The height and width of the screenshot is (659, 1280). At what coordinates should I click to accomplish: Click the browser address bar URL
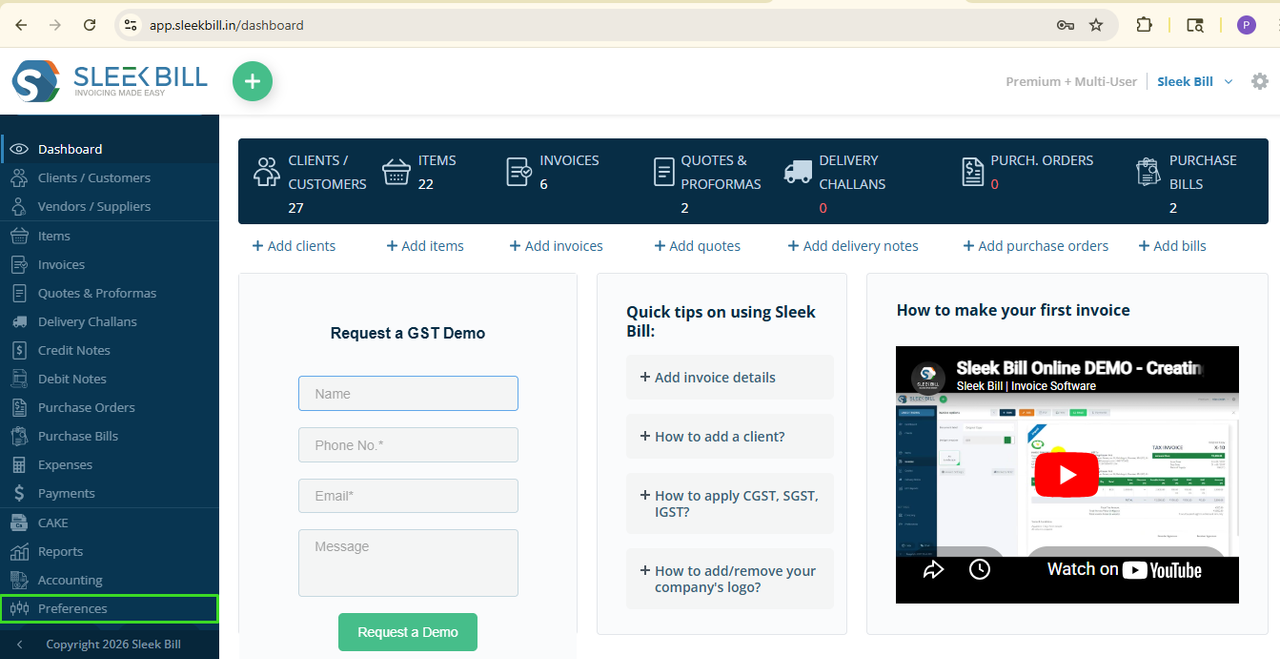click(x=226, y=25)
